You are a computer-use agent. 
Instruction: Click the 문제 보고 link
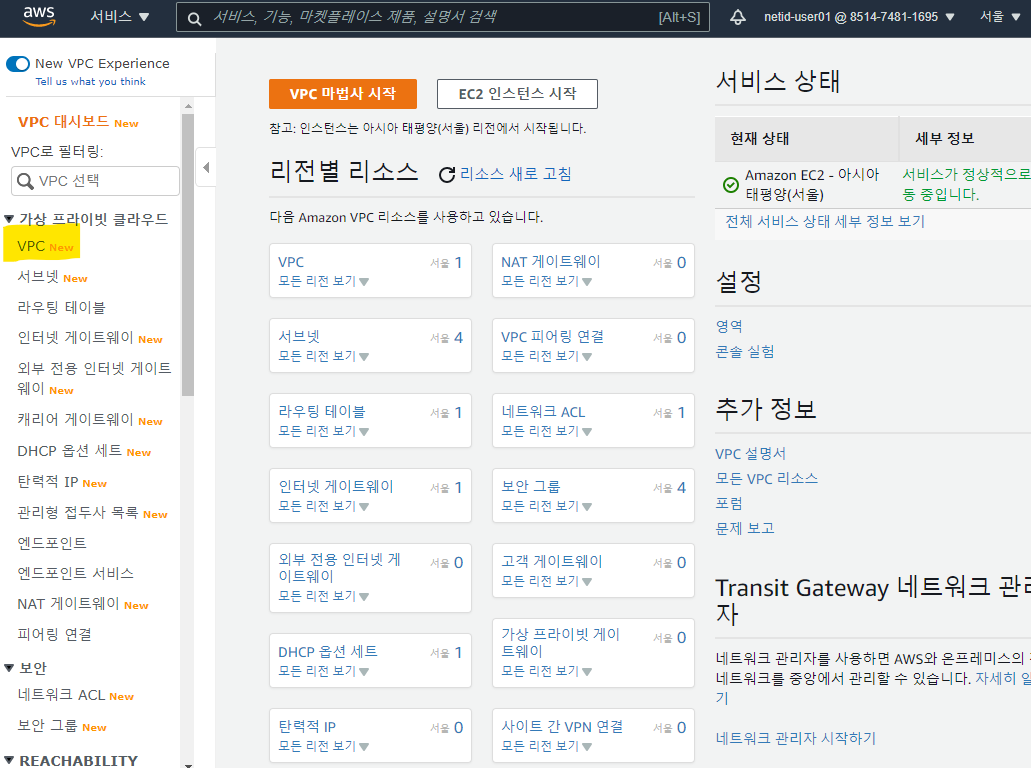tap(744, 528)
